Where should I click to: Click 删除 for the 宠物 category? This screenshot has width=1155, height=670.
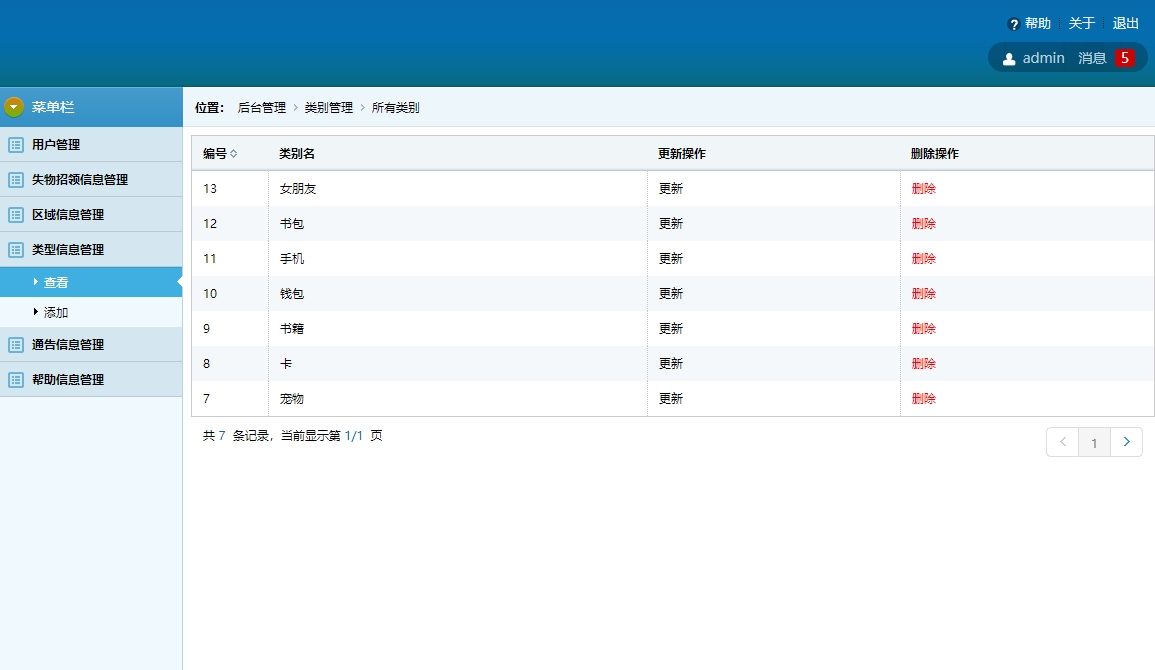tap(922, 398)
